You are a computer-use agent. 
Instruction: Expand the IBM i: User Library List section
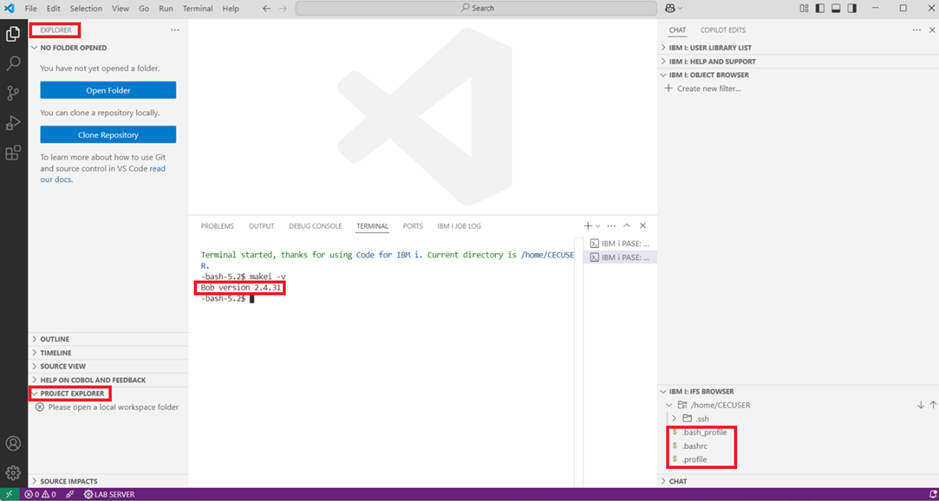coord(710,48)
